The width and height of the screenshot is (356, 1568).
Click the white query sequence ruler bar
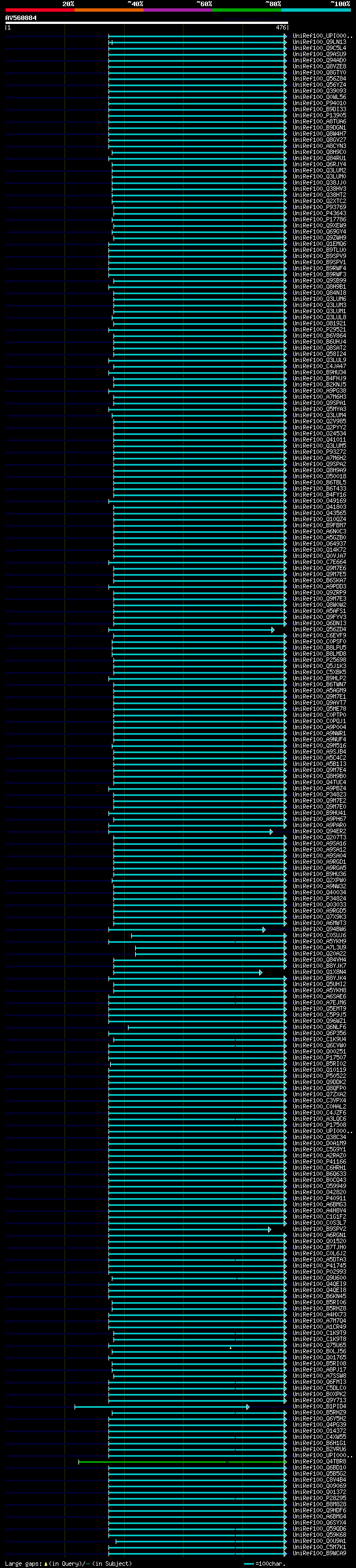pos(146,22)
